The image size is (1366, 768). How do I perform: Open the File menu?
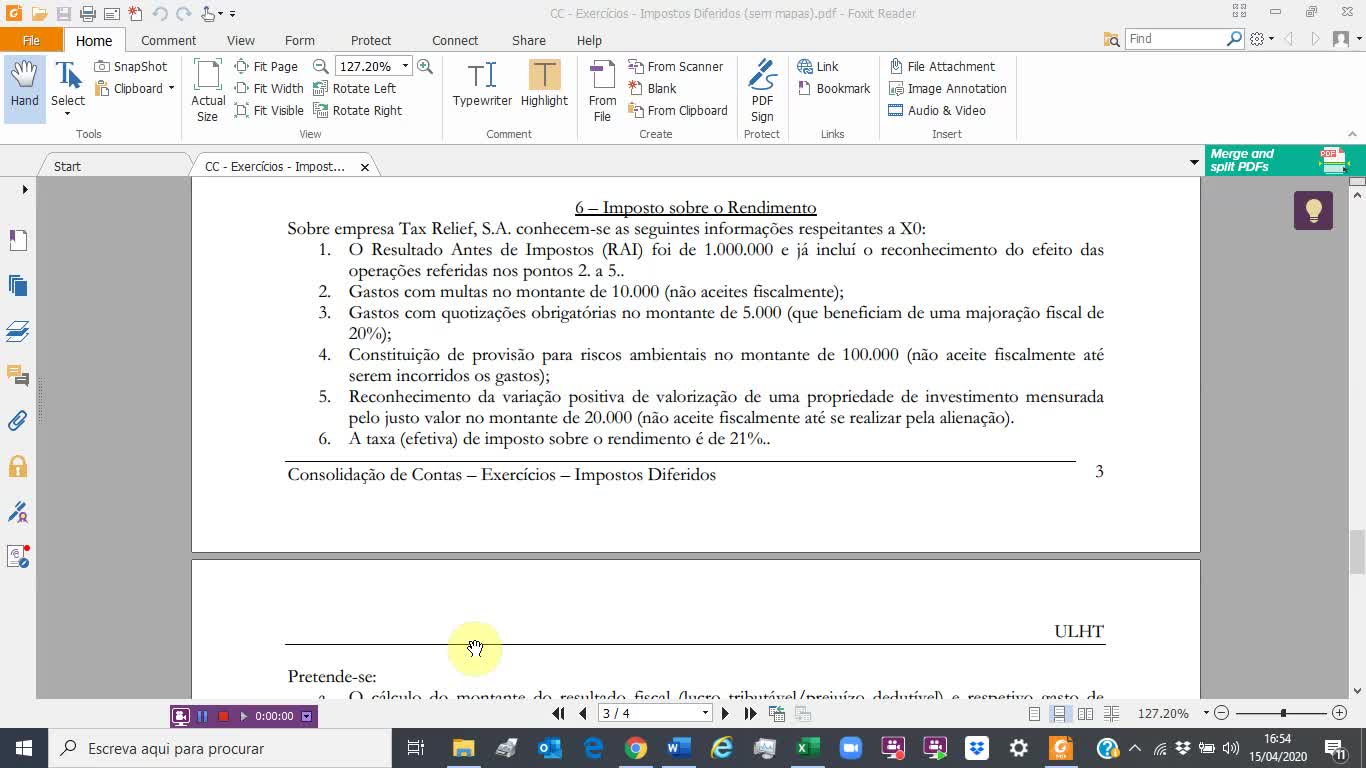(31, 40)
